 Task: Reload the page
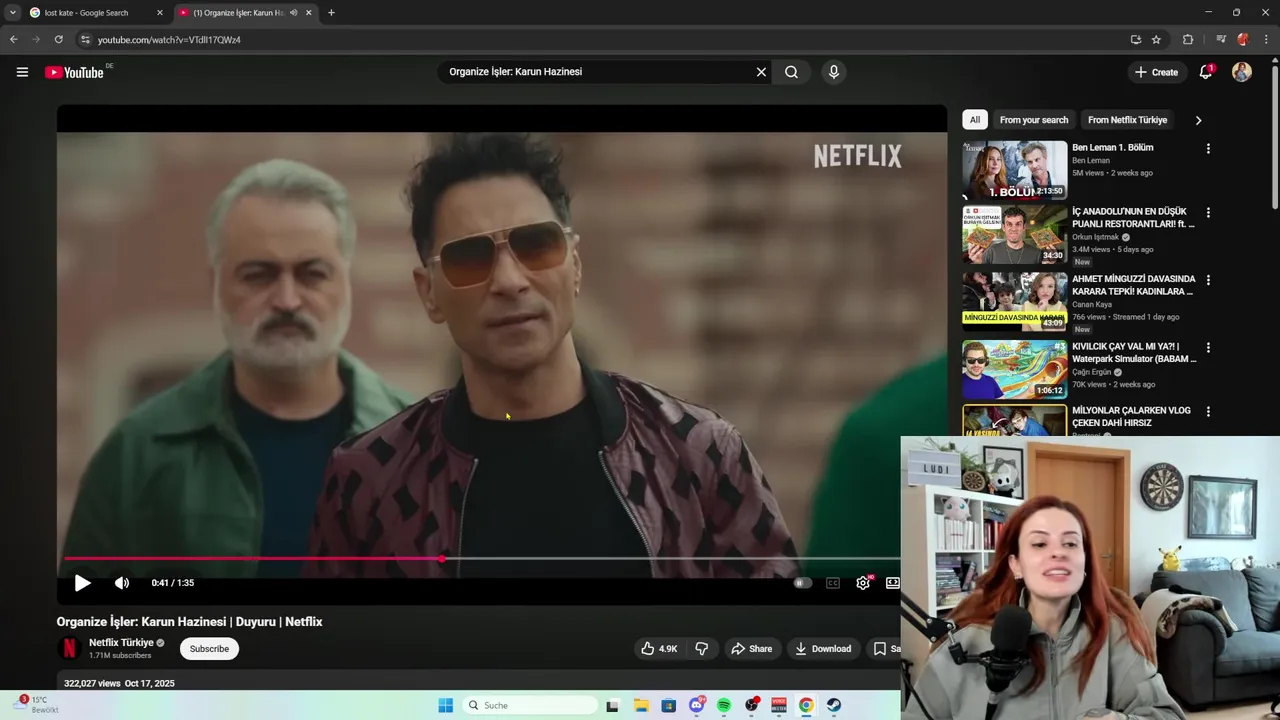(x=59, y=40)
